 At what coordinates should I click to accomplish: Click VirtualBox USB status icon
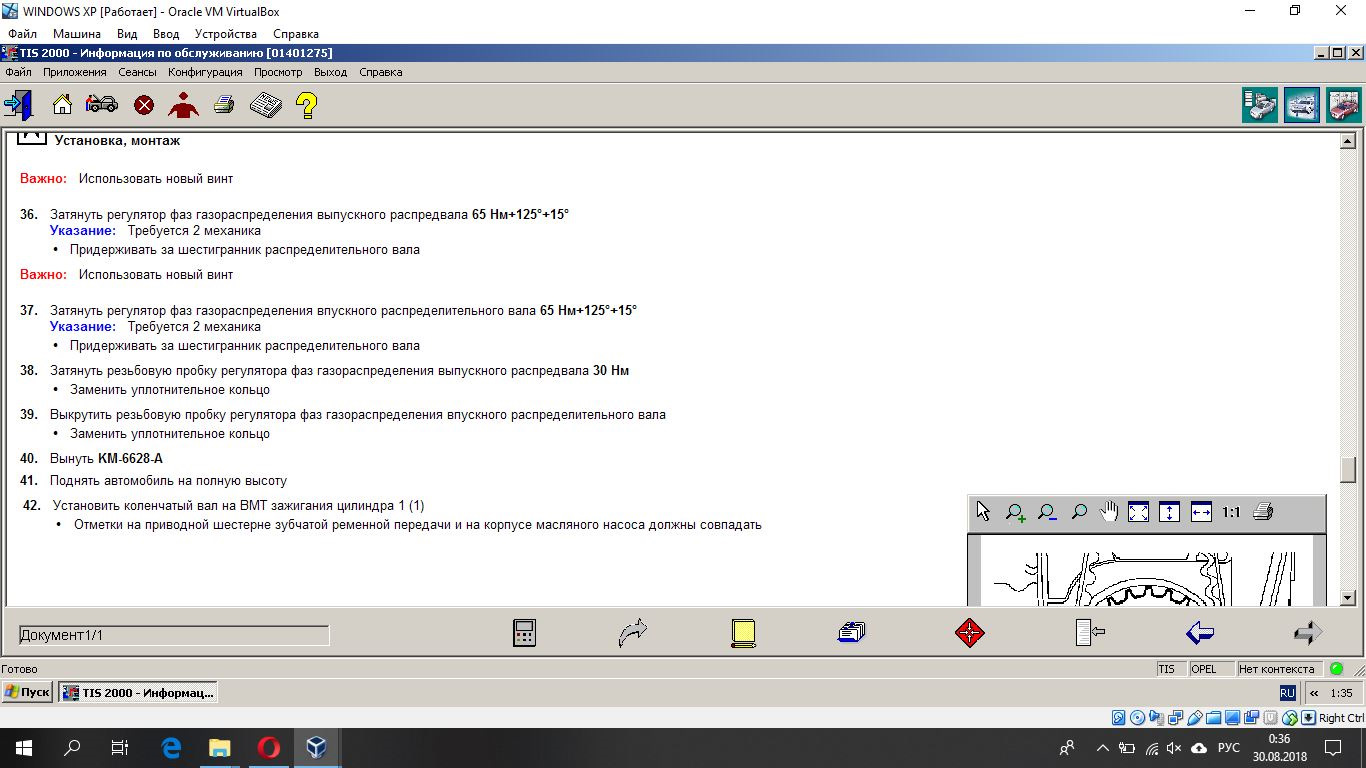click(x=1194, y=718)
